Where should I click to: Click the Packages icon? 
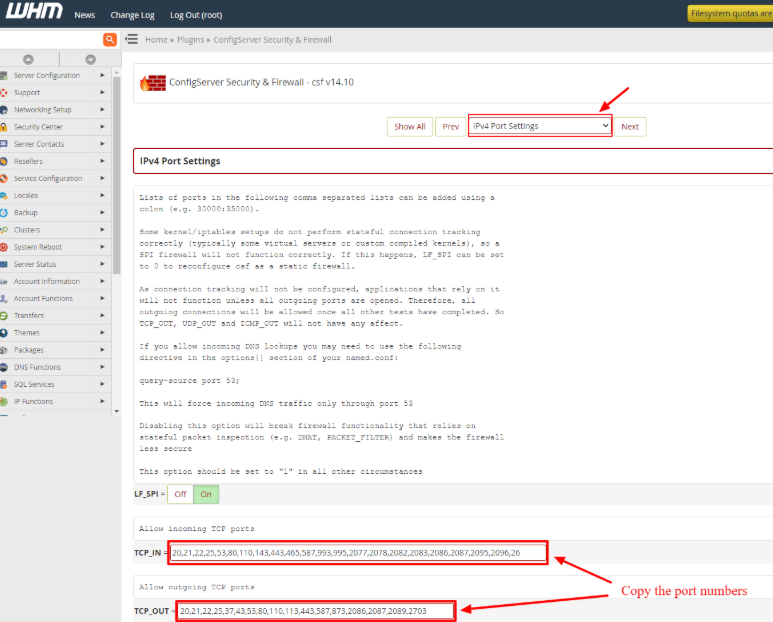4,350
